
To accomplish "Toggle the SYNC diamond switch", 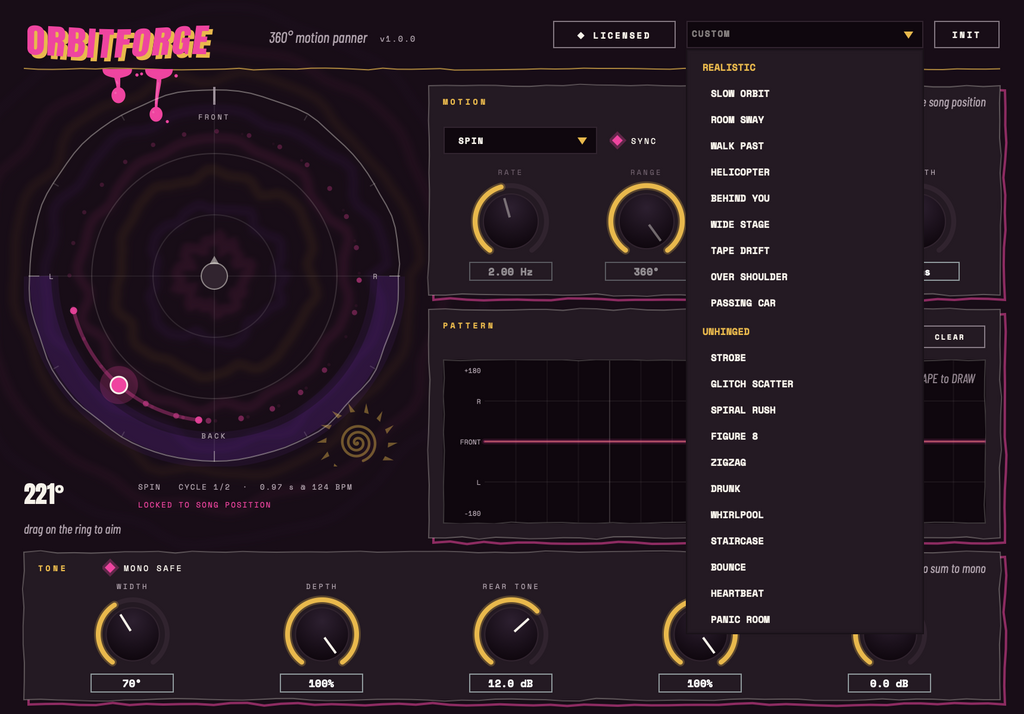I will pos(617,140).
